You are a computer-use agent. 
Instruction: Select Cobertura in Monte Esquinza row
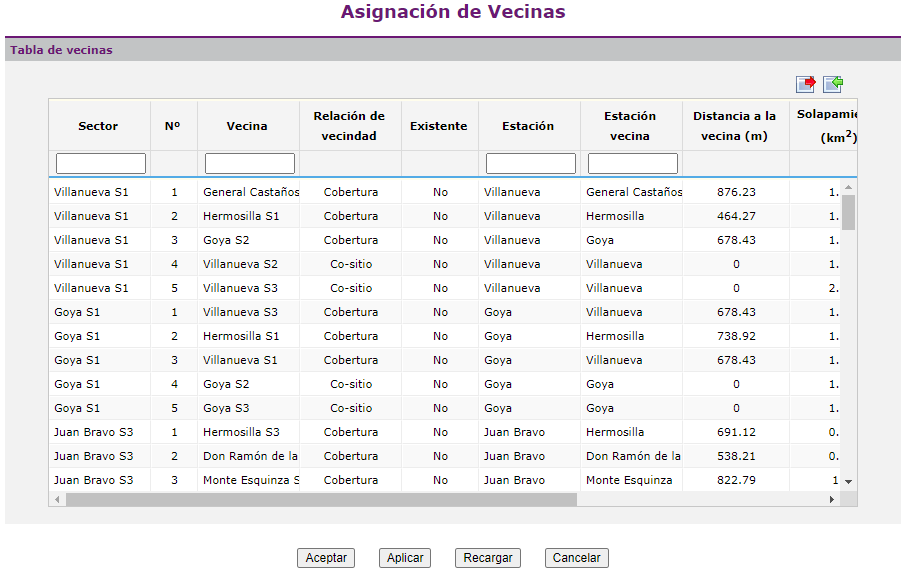pos(351,480)
